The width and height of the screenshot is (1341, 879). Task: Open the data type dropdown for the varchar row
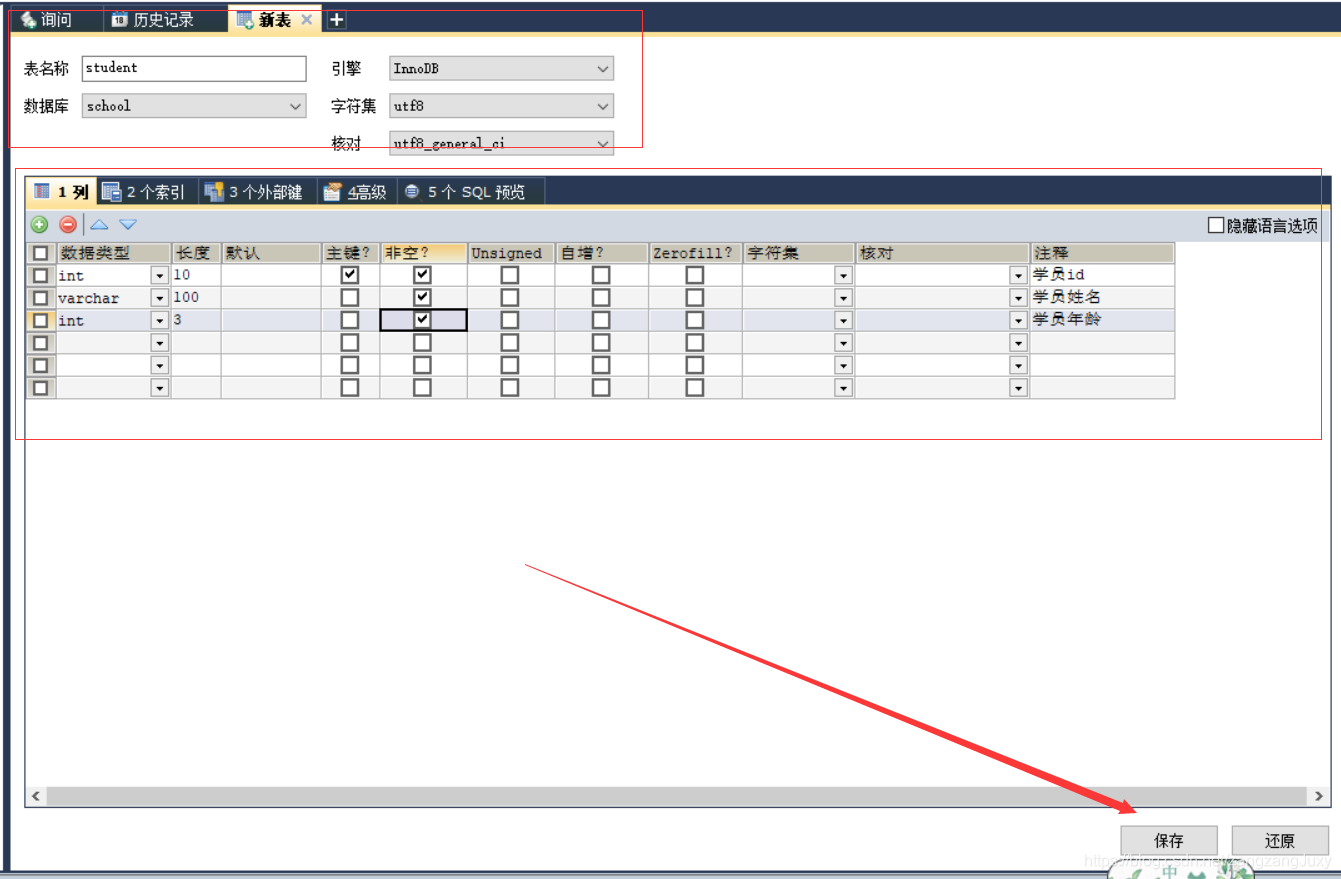[x=160, y=297]
